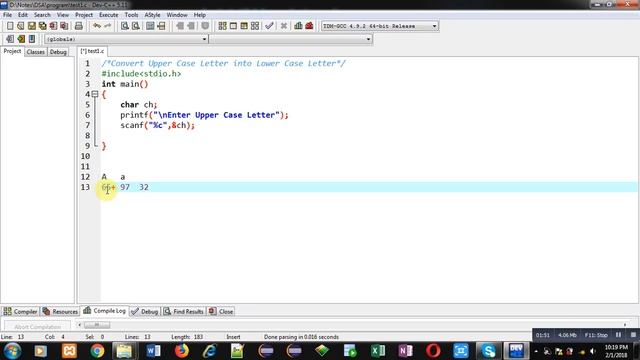The width and height of the screenshot is (640, 360).
Task: Start debugging with the checkmark icon
Action: click(x=269, y=26)
